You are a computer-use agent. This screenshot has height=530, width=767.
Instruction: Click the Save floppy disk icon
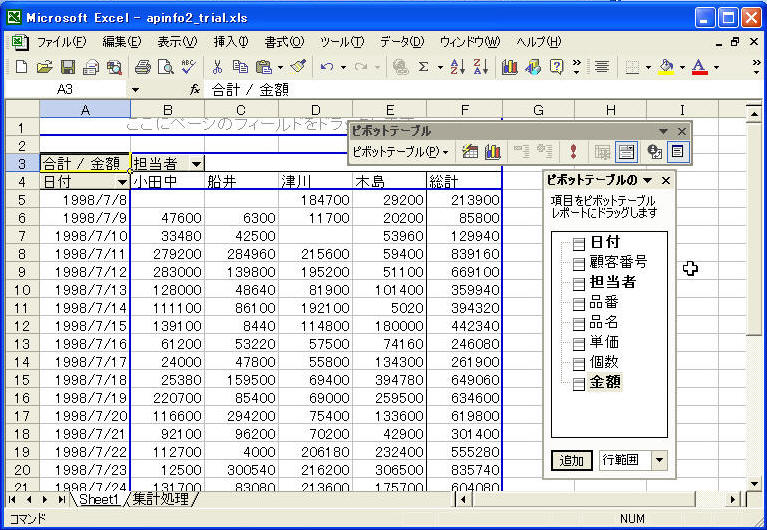(x=68, y=67)
